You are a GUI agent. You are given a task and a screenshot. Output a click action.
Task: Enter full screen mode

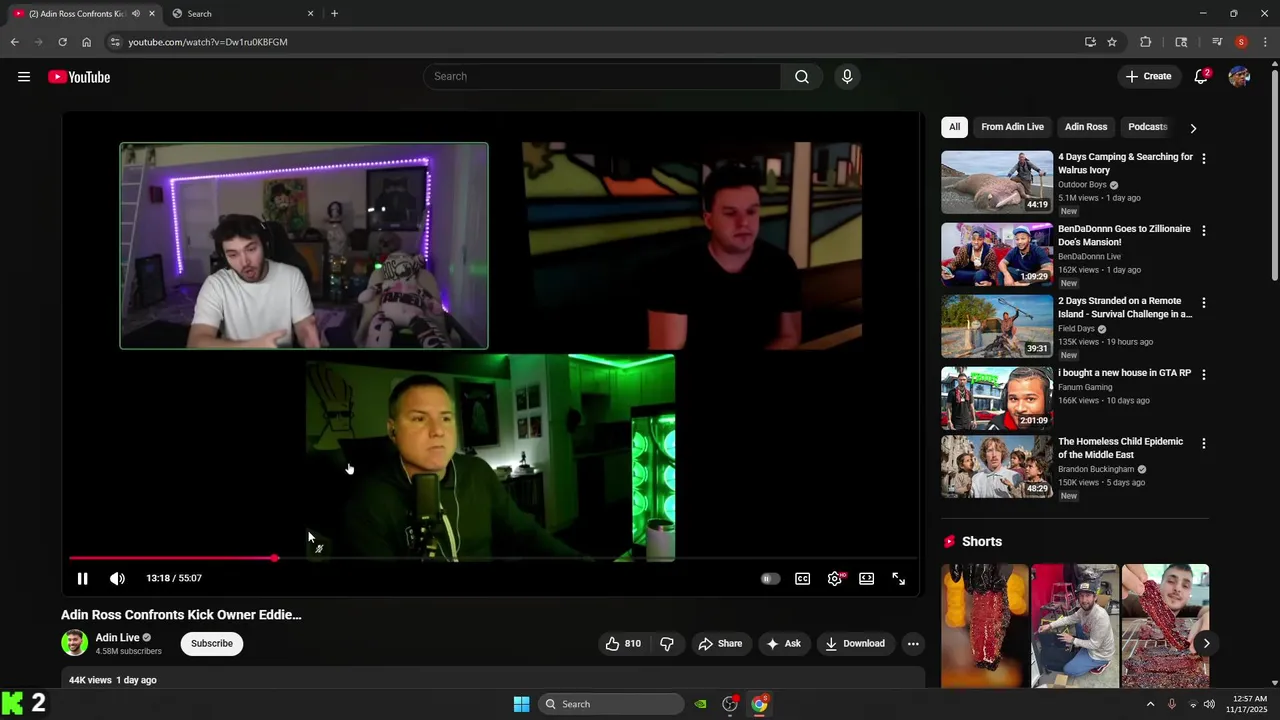pos(899,578)
